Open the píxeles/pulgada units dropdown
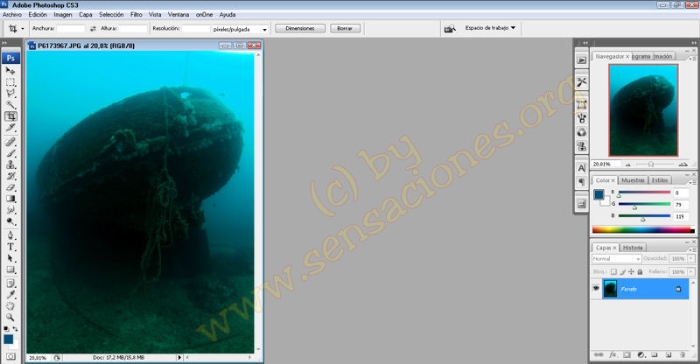This screenshot has height=364, width=700. tap(241, 29)
